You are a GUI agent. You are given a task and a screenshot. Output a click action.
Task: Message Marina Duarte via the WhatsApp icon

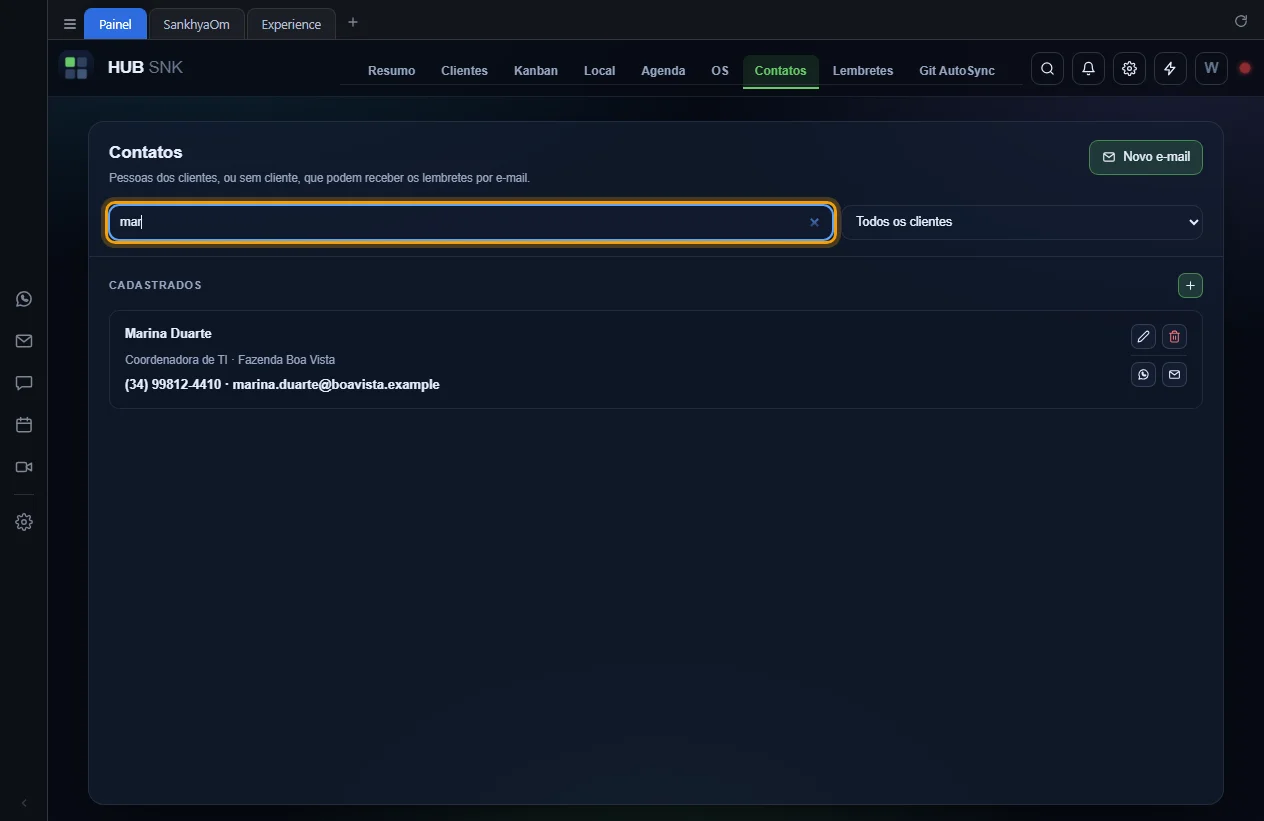[1143, 374]
